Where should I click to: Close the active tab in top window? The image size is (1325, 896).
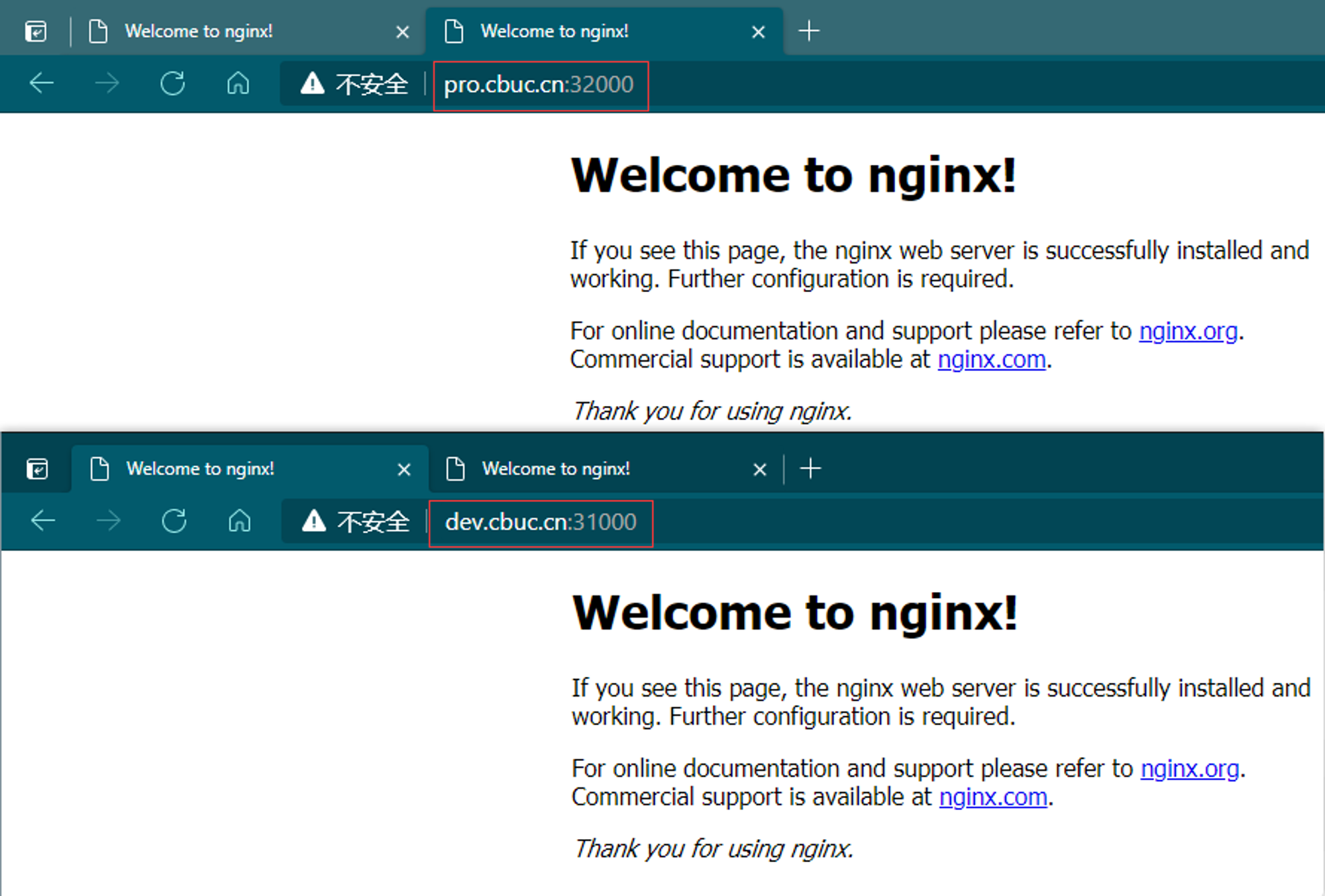759,32
